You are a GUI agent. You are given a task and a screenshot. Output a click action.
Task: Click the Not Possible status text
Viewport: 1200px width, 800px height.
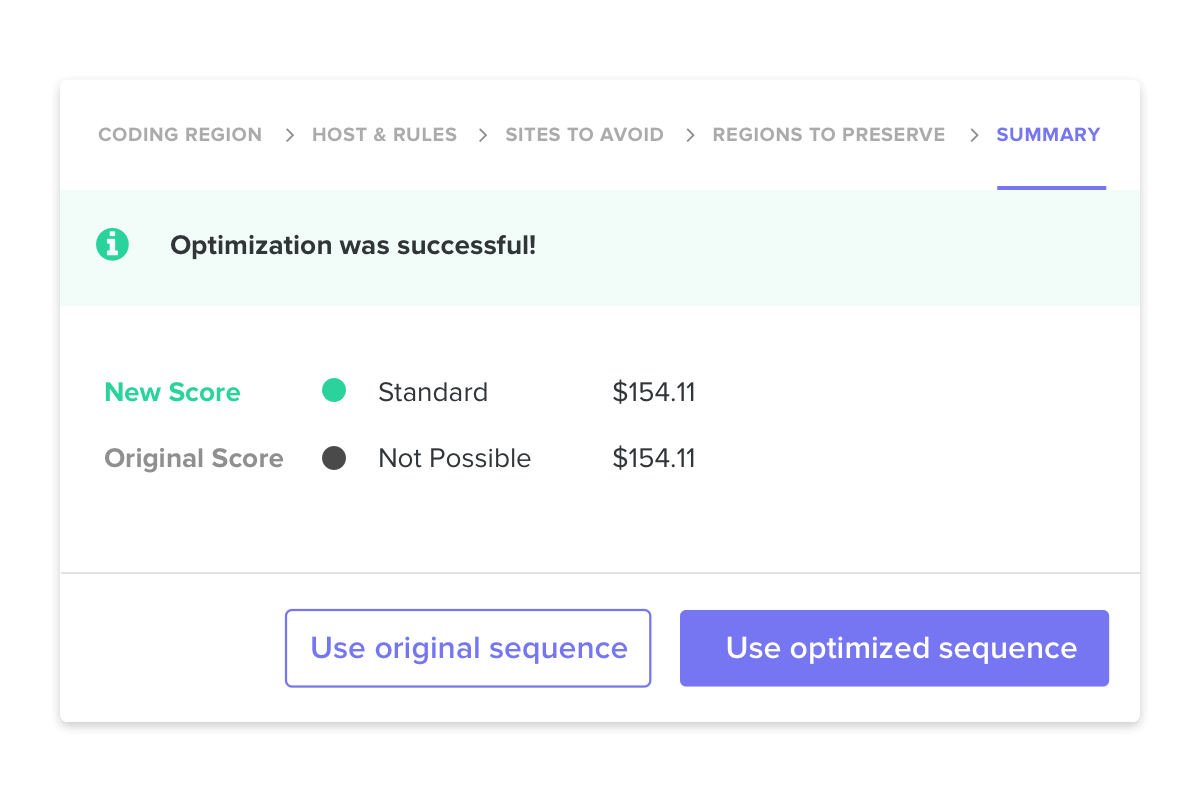pyautogui.click(x=454, y=459)
